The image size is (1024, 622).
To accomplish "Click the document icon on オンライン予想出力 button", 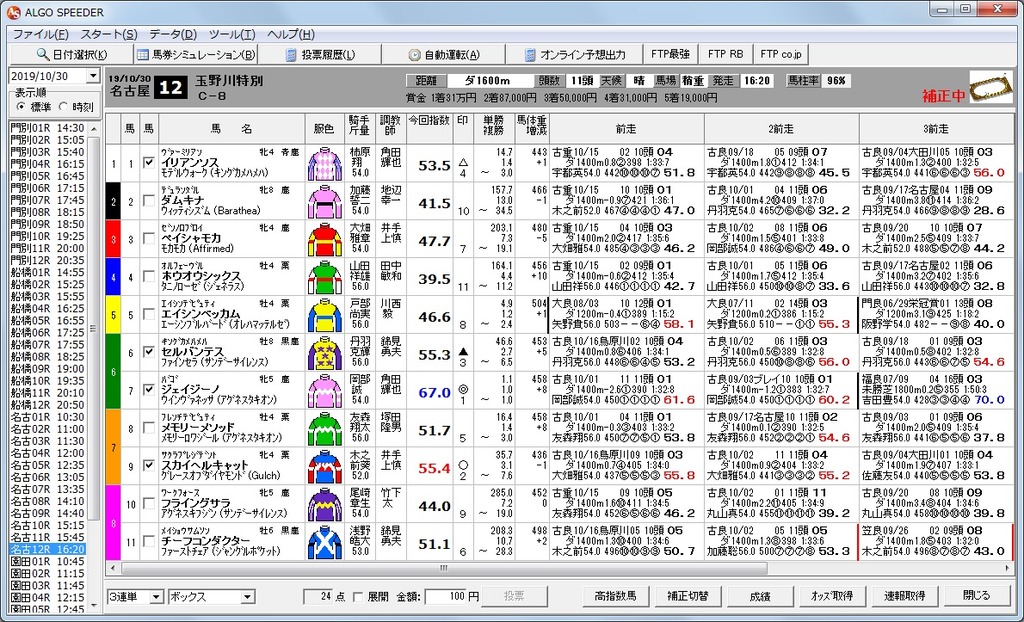I will [530, 55].
